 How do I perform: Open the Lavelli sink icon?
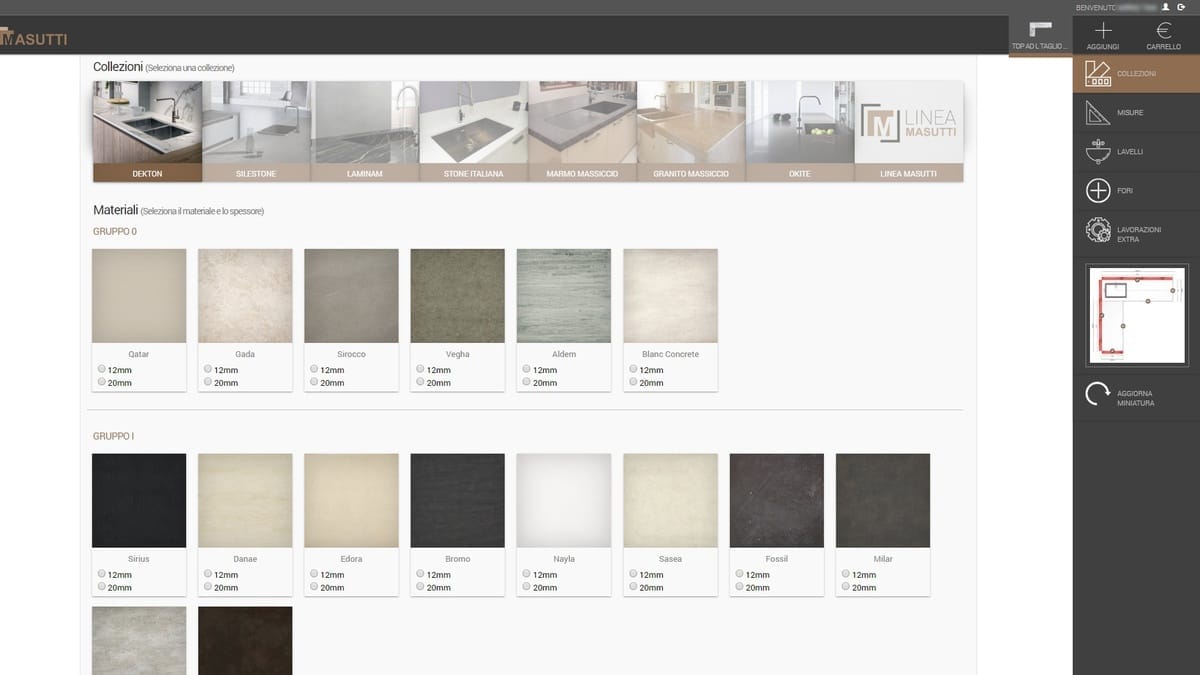click(x=1098, y=151)
